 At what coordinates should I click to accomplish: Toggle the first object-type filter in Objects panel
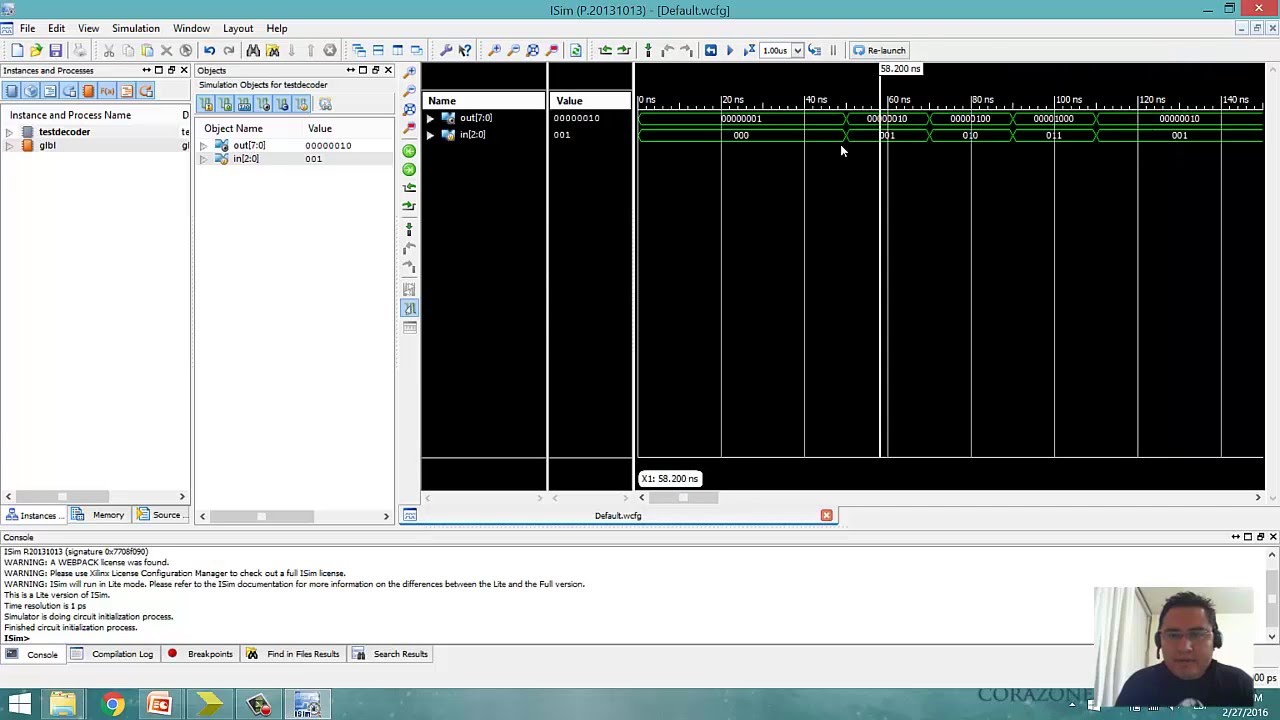[206, 105]
